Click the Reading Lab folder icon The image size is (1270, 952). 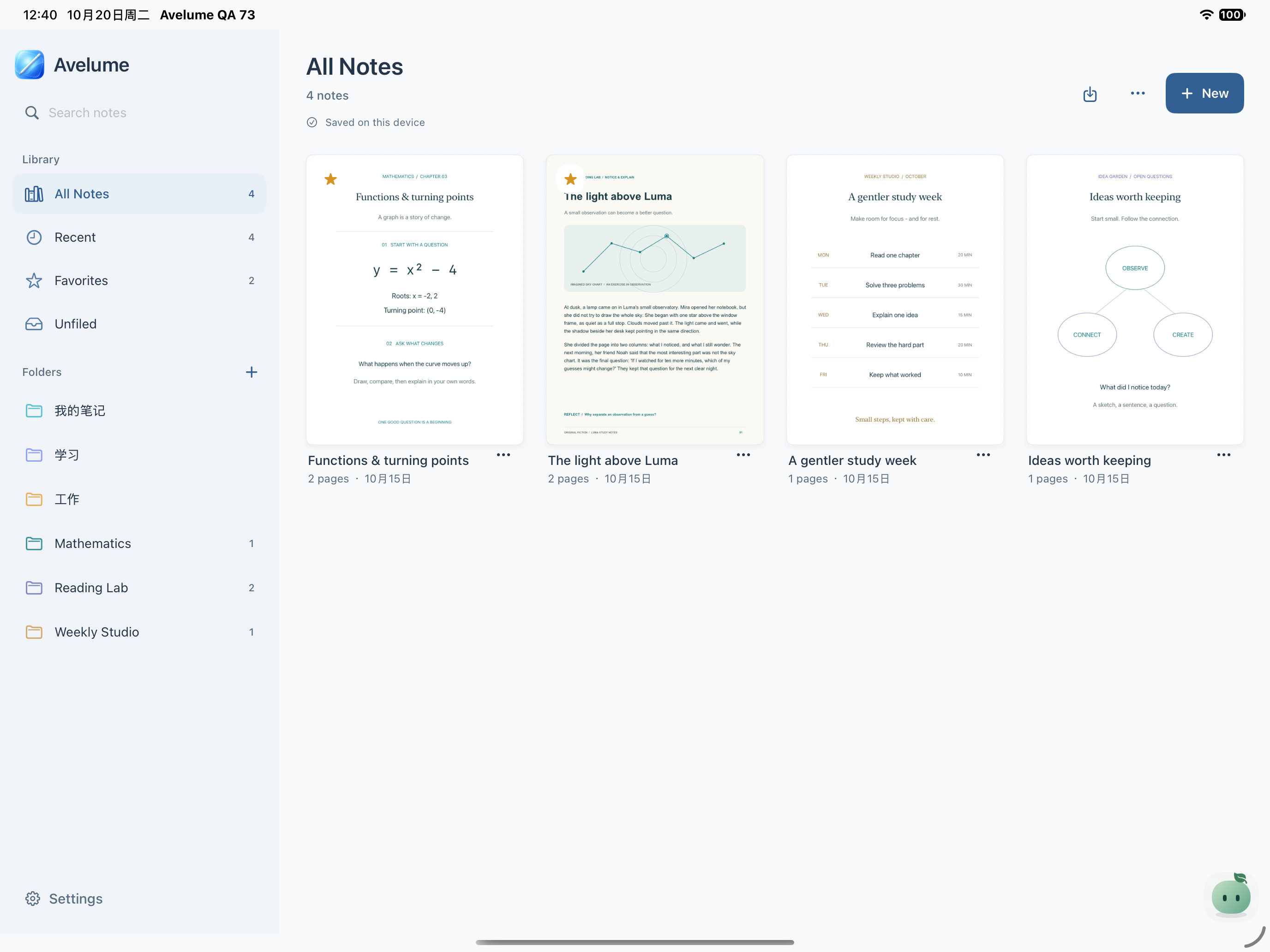click(34, 588)
